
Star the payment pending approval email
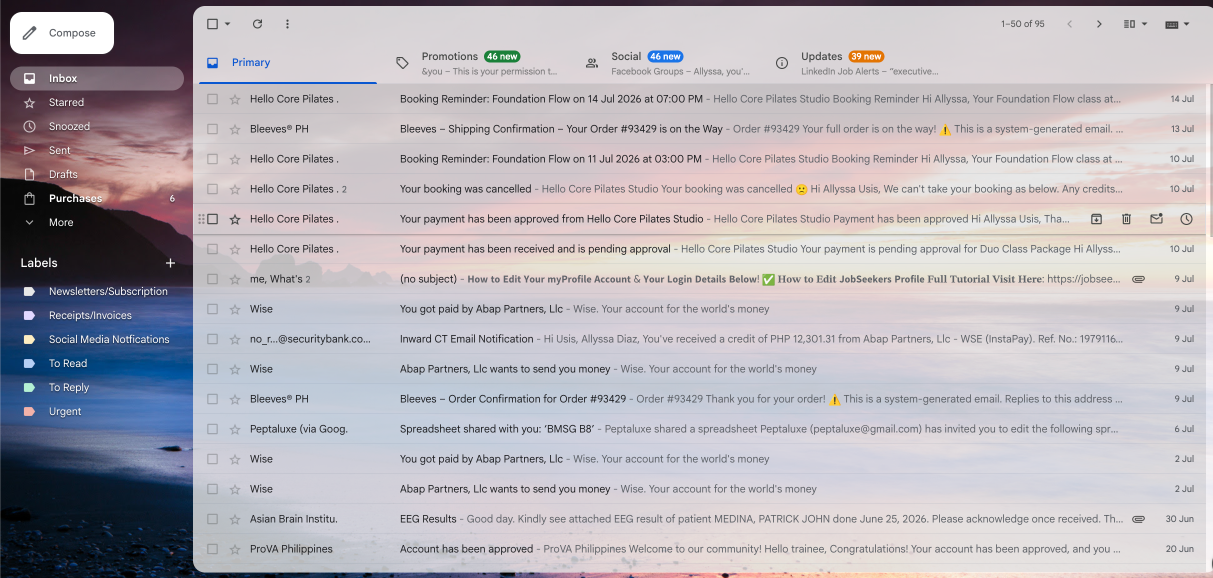(235, 249)
